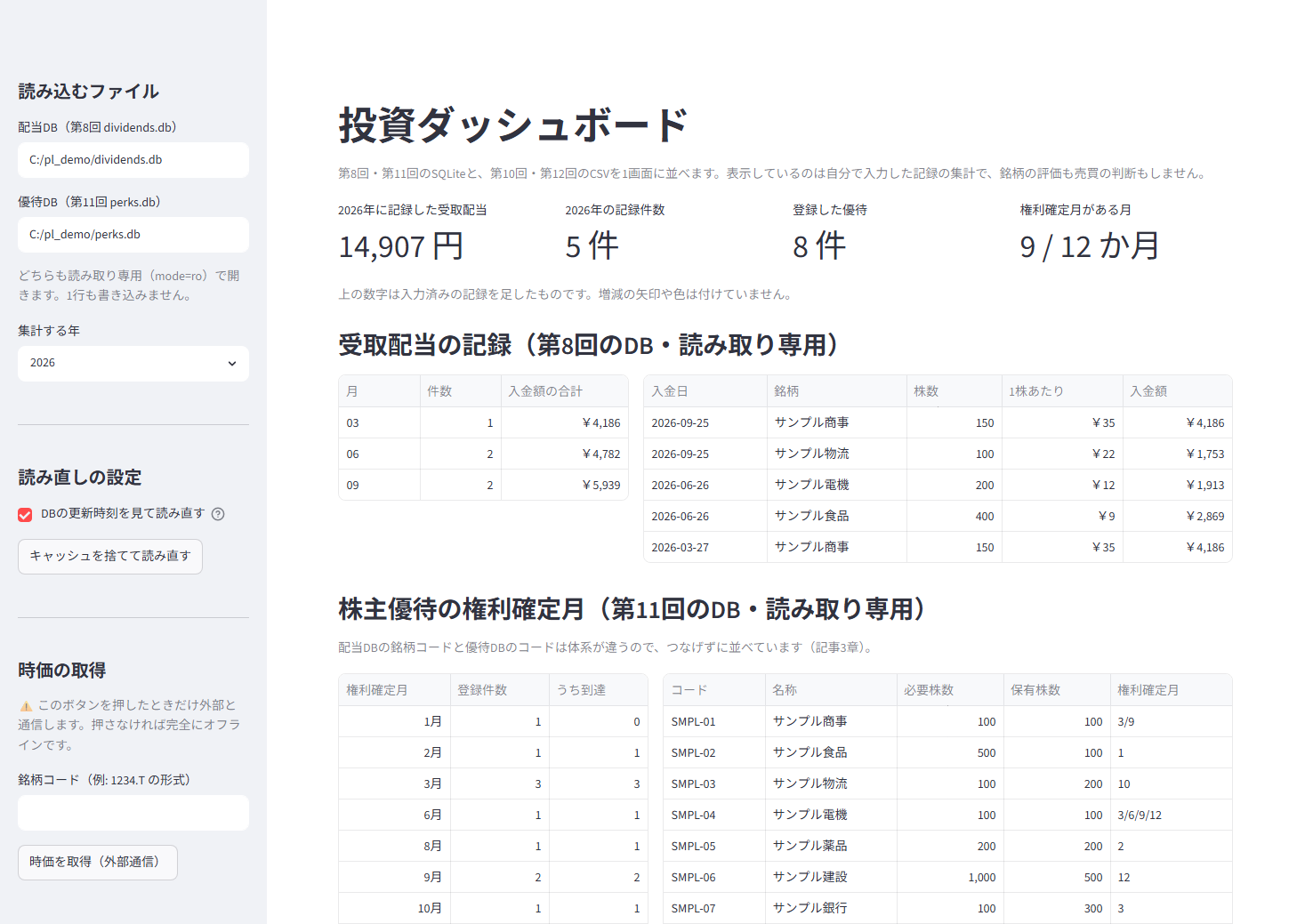Click the SMPL-02 code cell
Image resolution: width=1313 pixels, height=924 pixels.
click(x=714, y=753)
